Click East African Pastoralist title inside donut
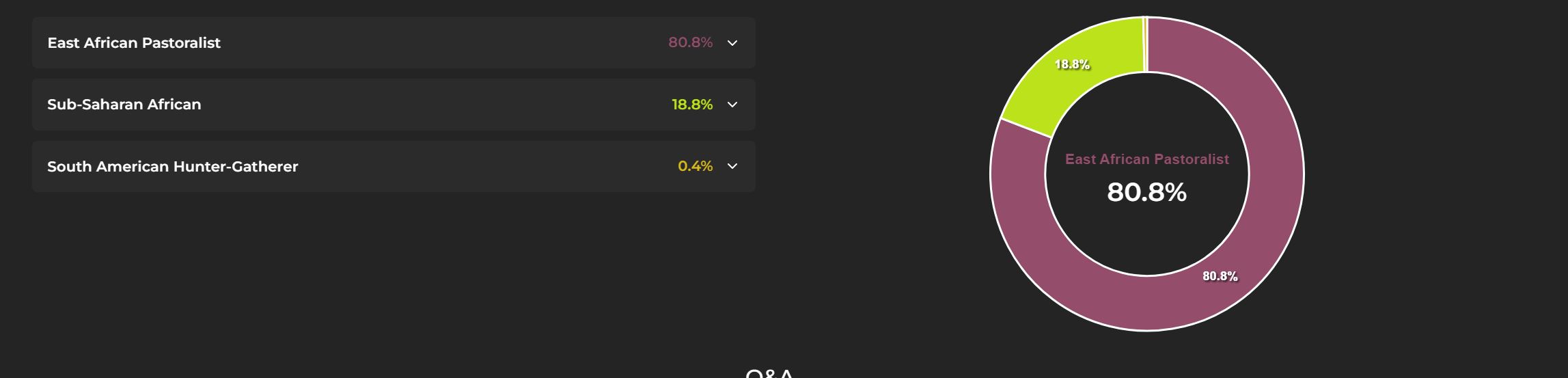This screenshot has height=378, width=1568. [x=1147, y=159]
